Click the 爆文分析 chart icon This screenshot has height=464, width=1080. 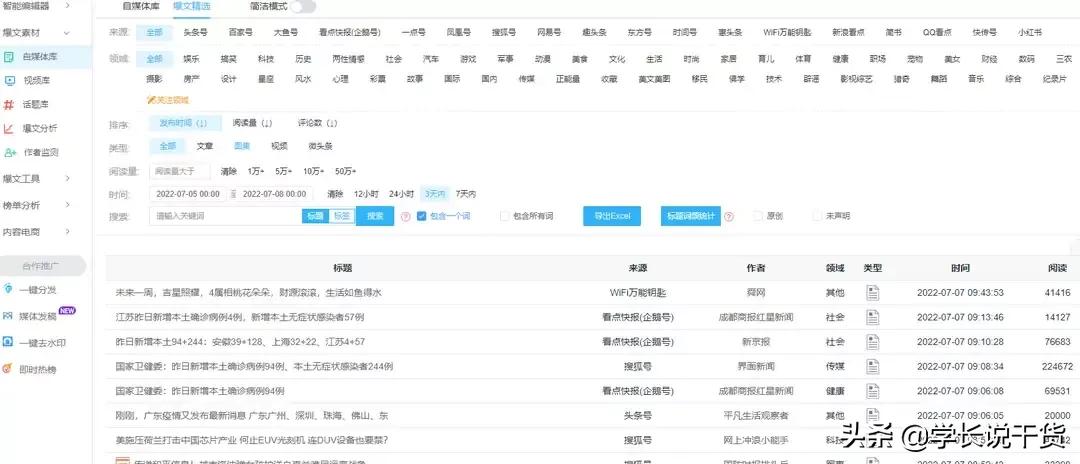pos(9,128)
